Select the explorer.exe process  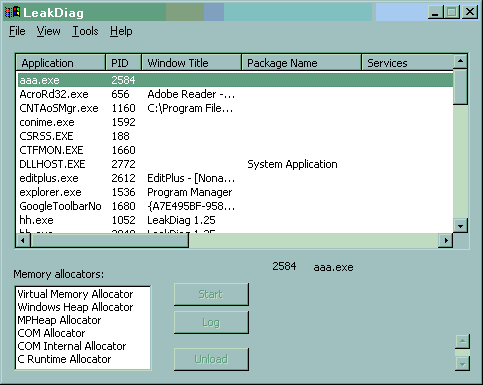[x=235, y=192]
